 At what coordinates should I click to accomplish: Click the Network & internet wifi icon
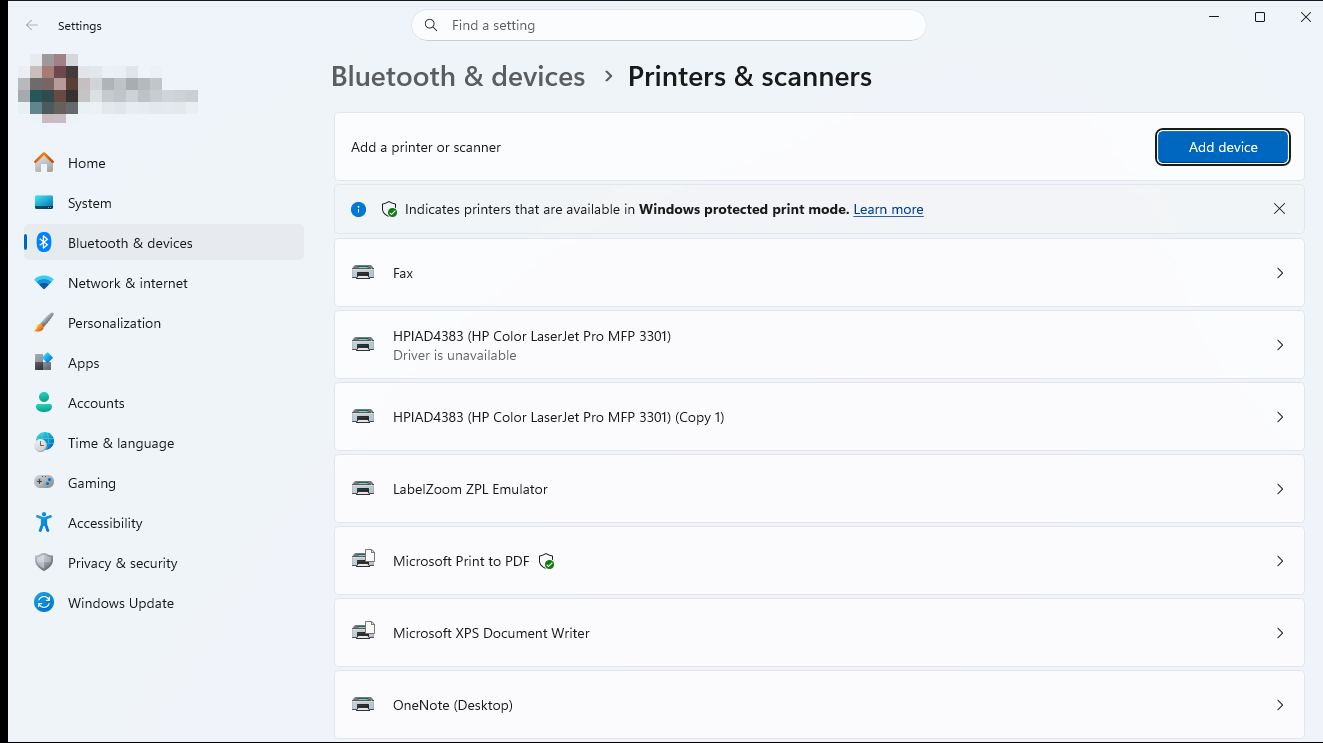[44, 283]
